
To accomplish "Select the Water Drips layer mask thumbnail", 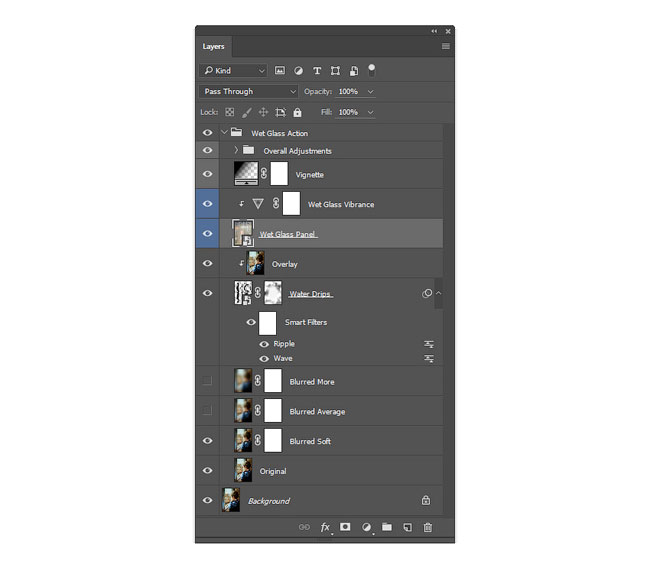I will point(273,293).
